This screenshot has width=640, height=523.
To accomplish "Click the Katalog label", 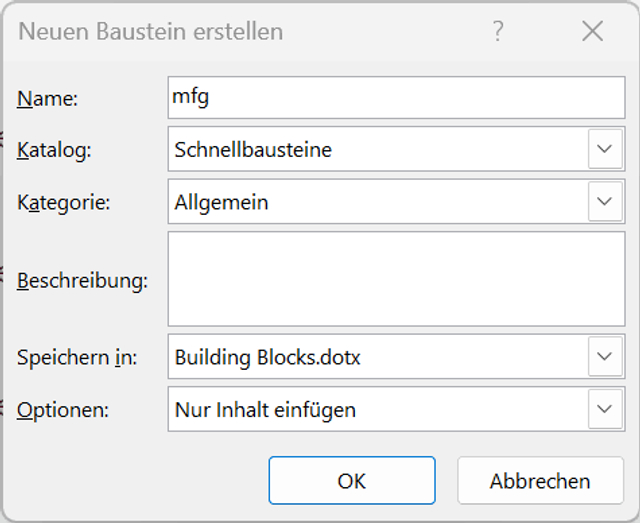I will click(x=54, y=150).
